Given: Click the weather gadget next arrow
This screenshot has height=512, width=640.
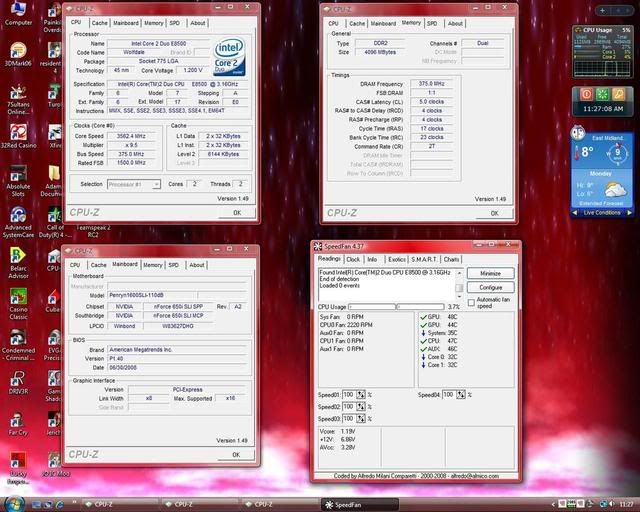Looking at the screenshot, I should click(x=629, y=213).
